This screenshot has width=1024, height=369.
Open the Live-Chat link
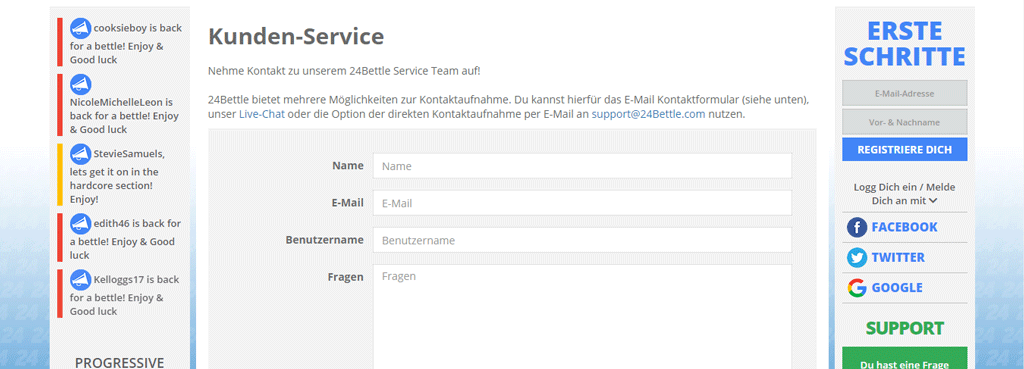point(261,114)
